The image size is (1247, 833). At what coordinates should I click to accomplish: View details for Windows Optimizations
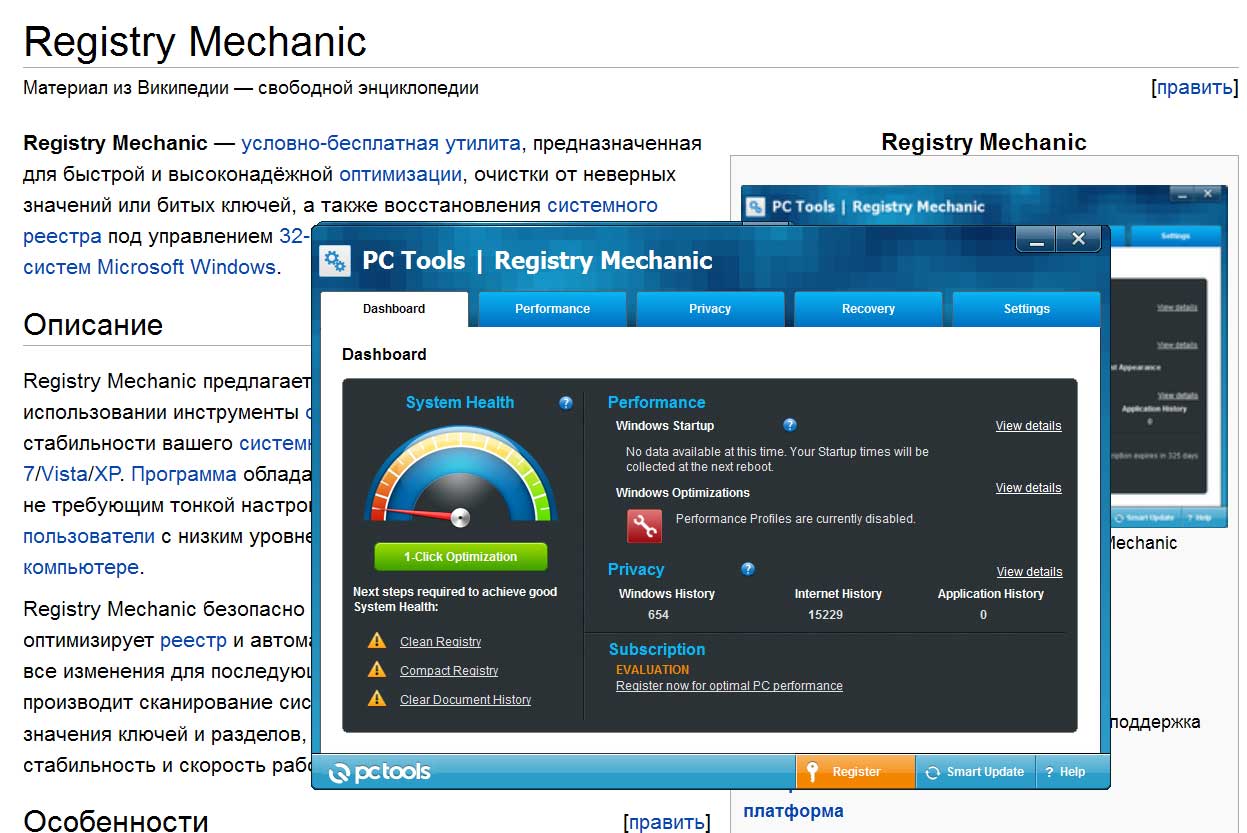1028,488
